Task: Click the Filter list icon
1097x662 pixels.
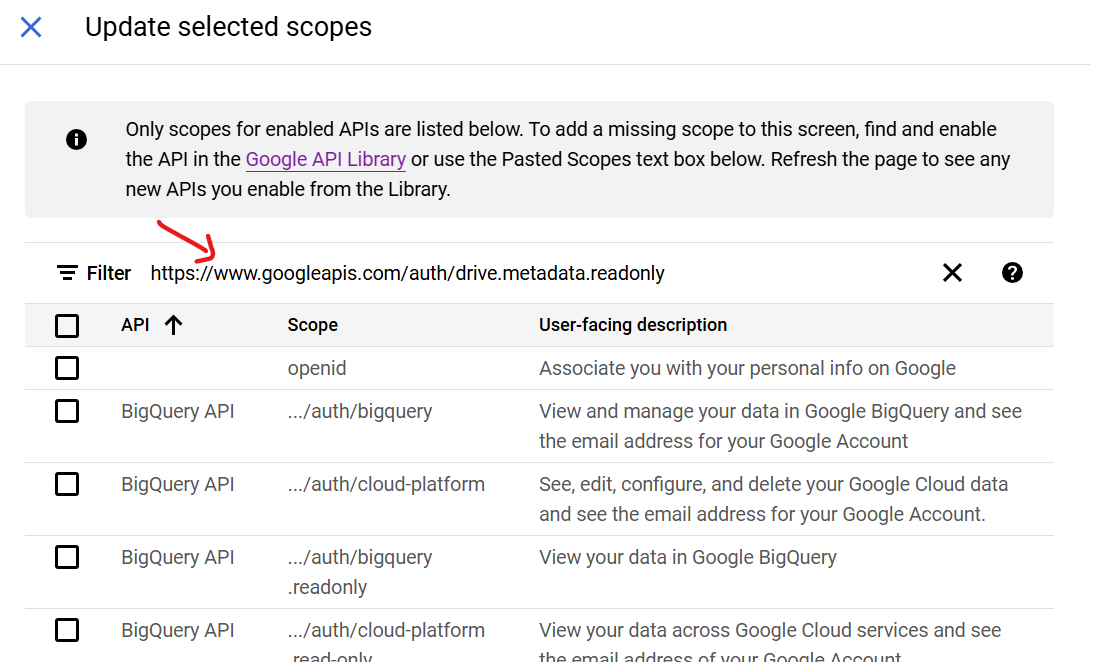Action: 67,273
